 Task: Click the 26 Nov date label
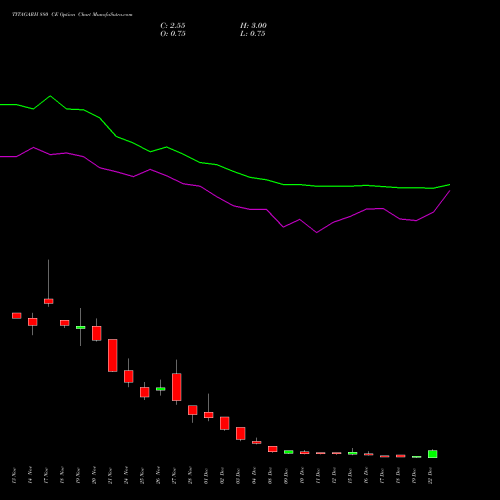pyautogui.click(x=158, y=476)
